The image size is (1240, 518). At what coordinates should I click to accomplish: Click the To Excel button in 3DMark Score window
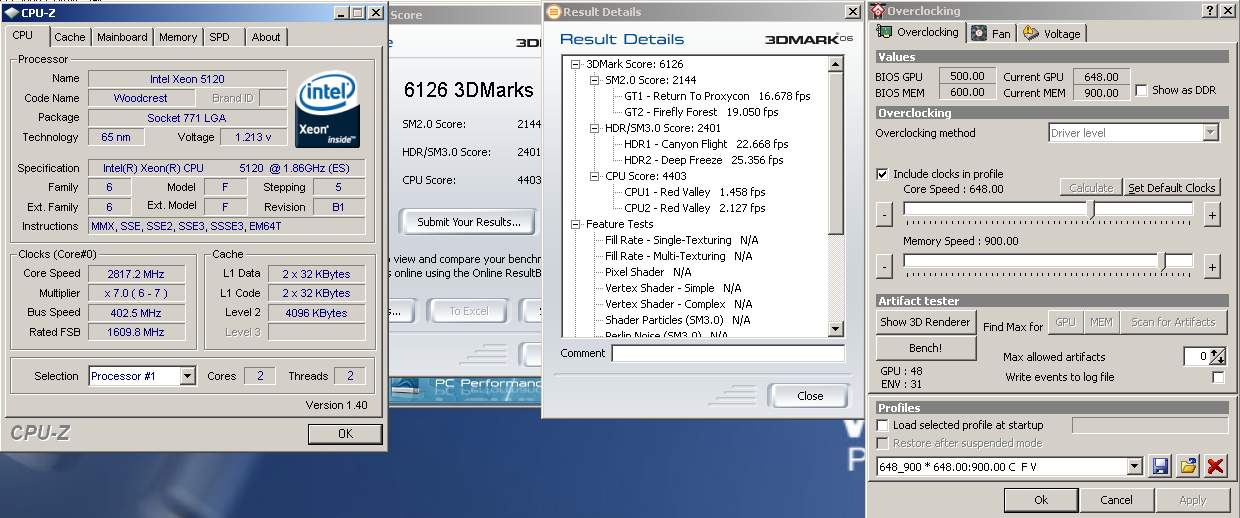tap(469, 311)
